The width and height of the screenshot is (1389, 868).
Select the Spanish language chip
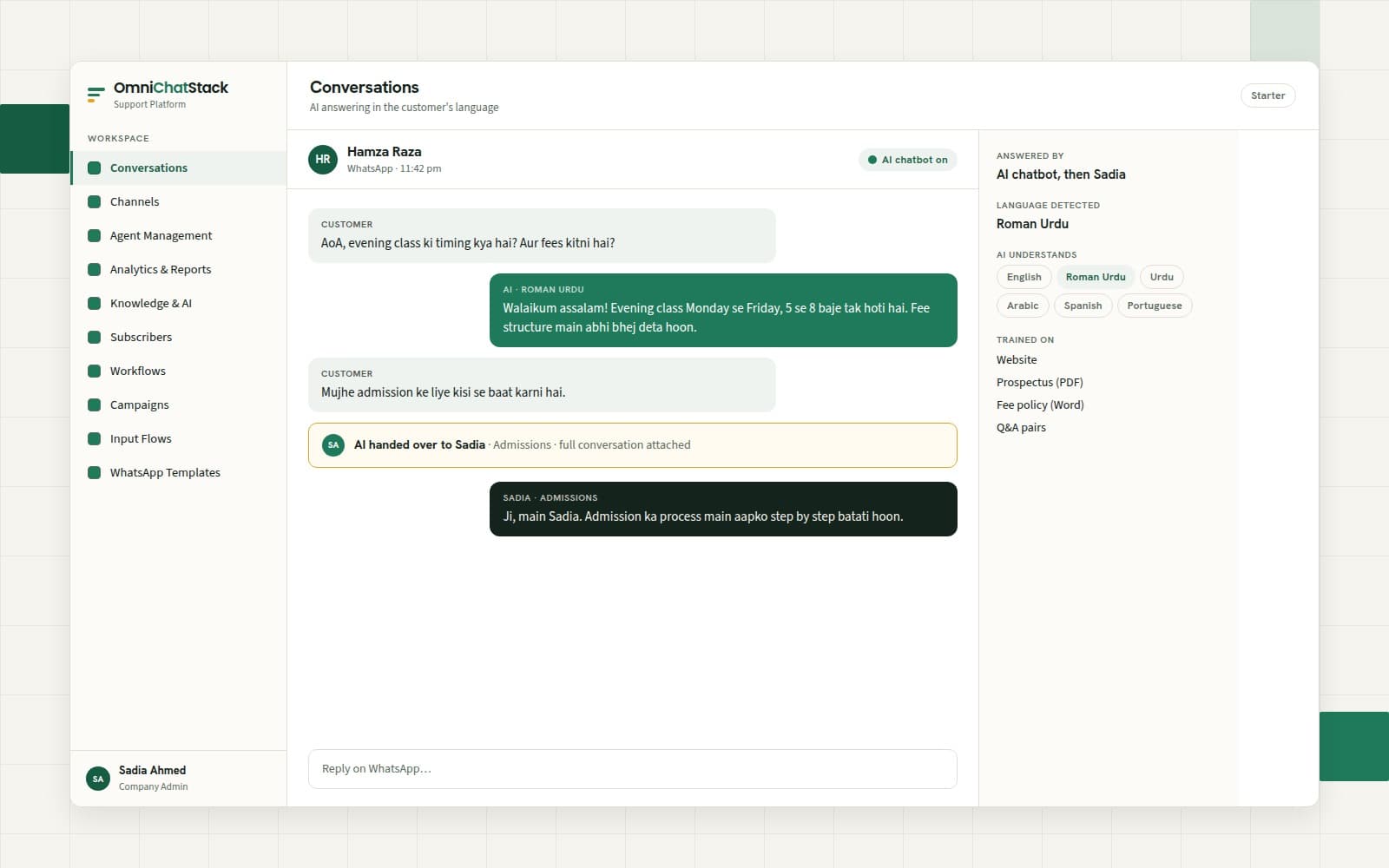[x=1083, y=306]
